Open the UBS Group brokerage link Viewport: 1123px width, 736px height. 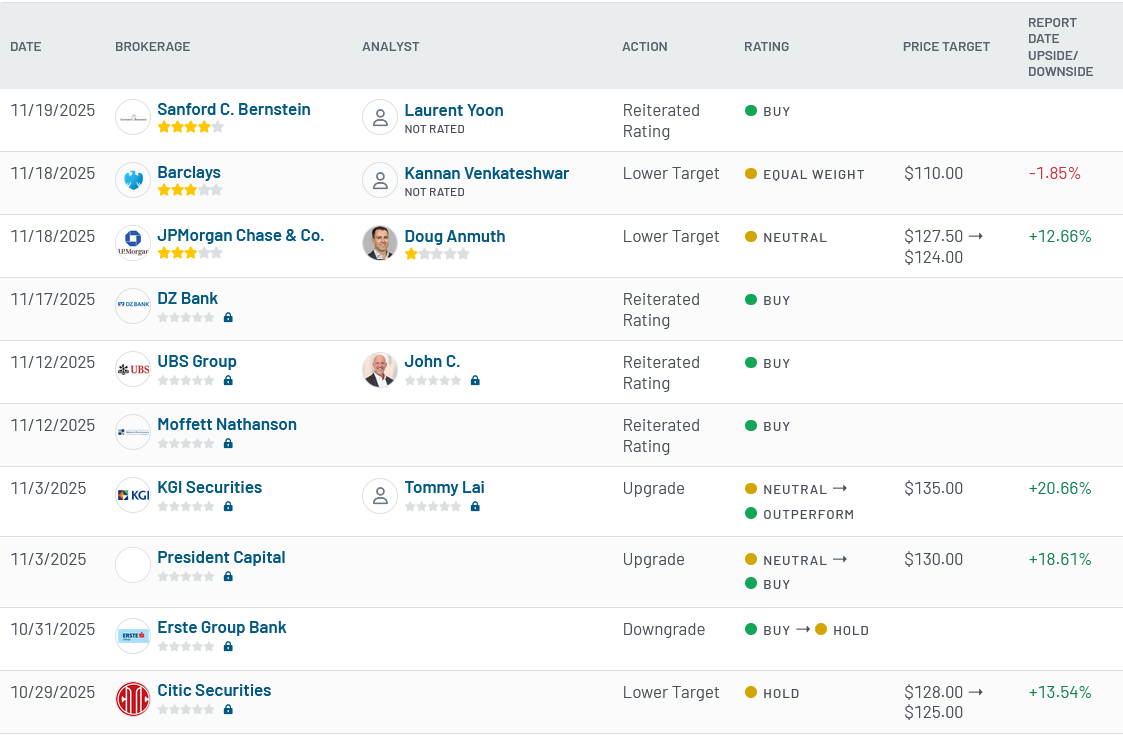point(197,362)
